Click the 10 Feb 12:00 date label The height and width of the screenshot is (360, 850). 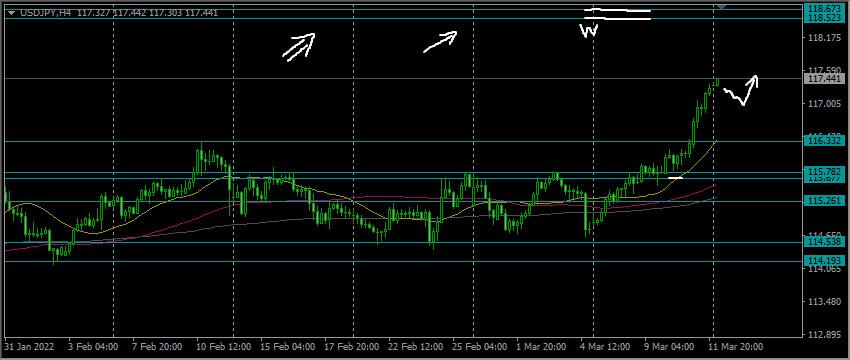pyautogui.click(x=223, y=346)
